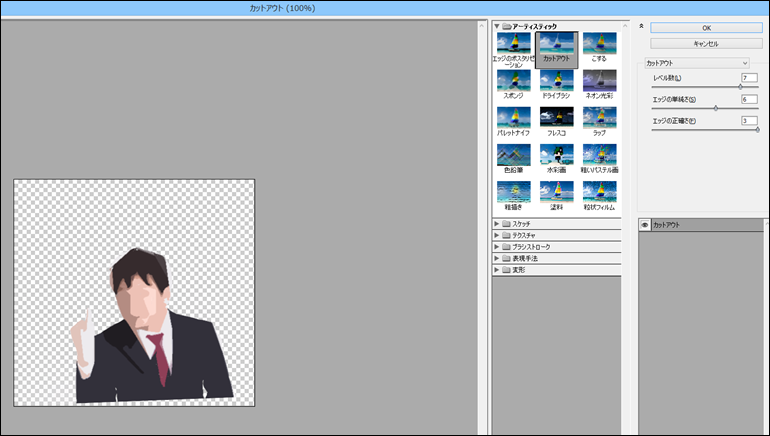
Task: Apply the スポンジ filter thumbnail
Action: (x=513, y=81)
